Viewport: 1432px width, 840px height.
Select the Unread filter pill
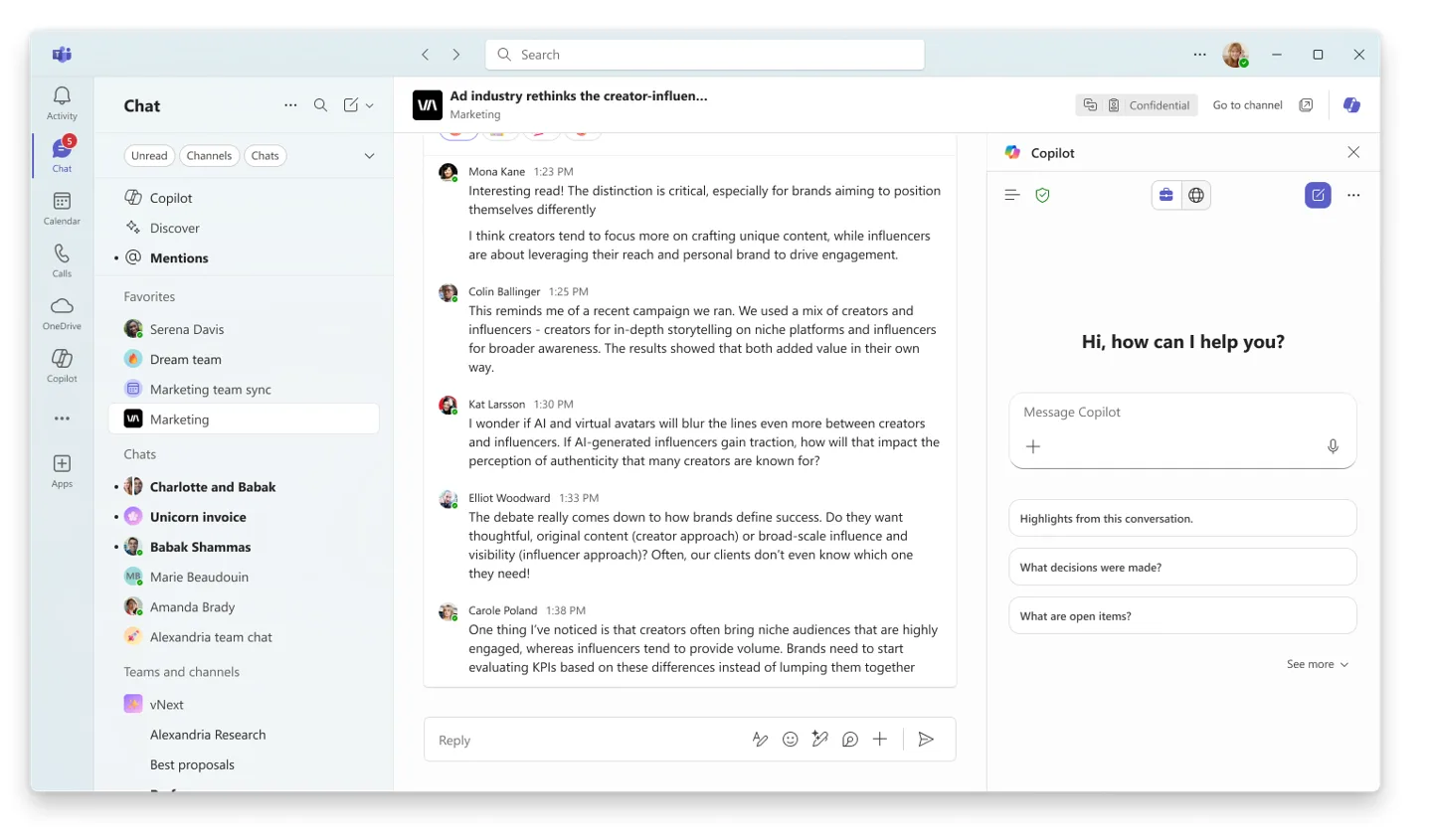click(149, 155)
